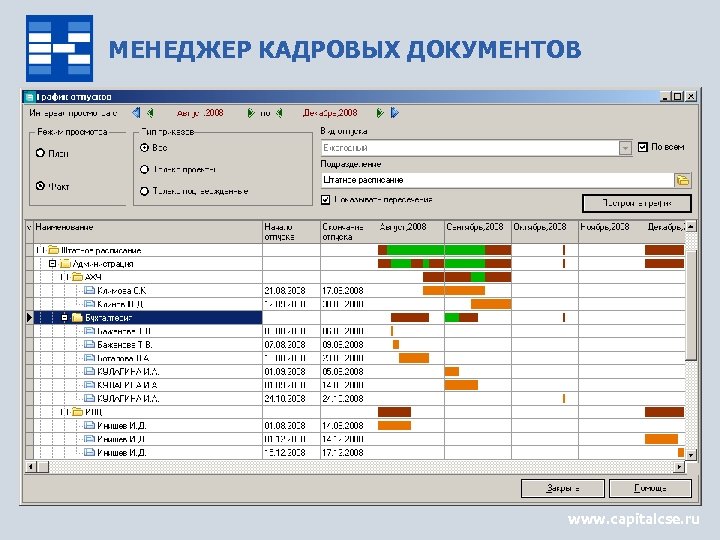Click the Помощь button
The image size is (720, 540).
coord(650,488)
